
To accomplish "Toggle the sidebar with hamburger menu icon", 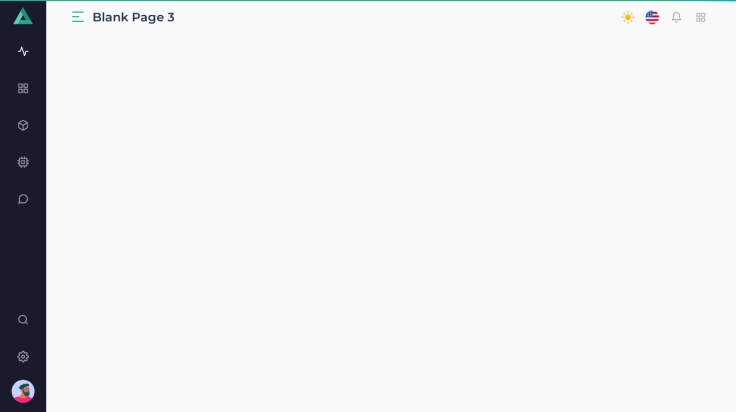I will tap(78, 17).
